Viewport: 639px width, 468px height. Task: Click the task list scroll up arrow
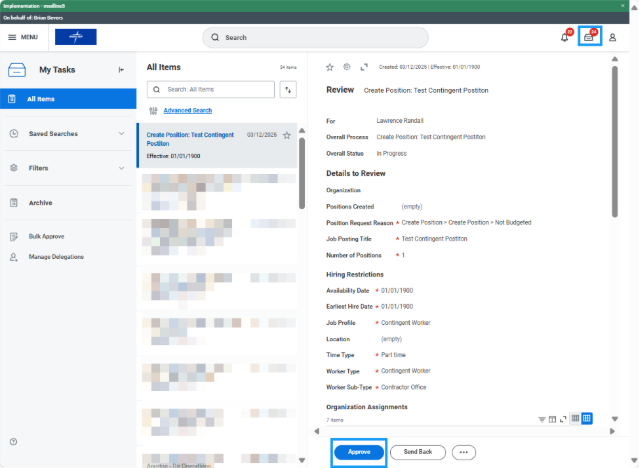pyautogui.click(x=302, y=131)
